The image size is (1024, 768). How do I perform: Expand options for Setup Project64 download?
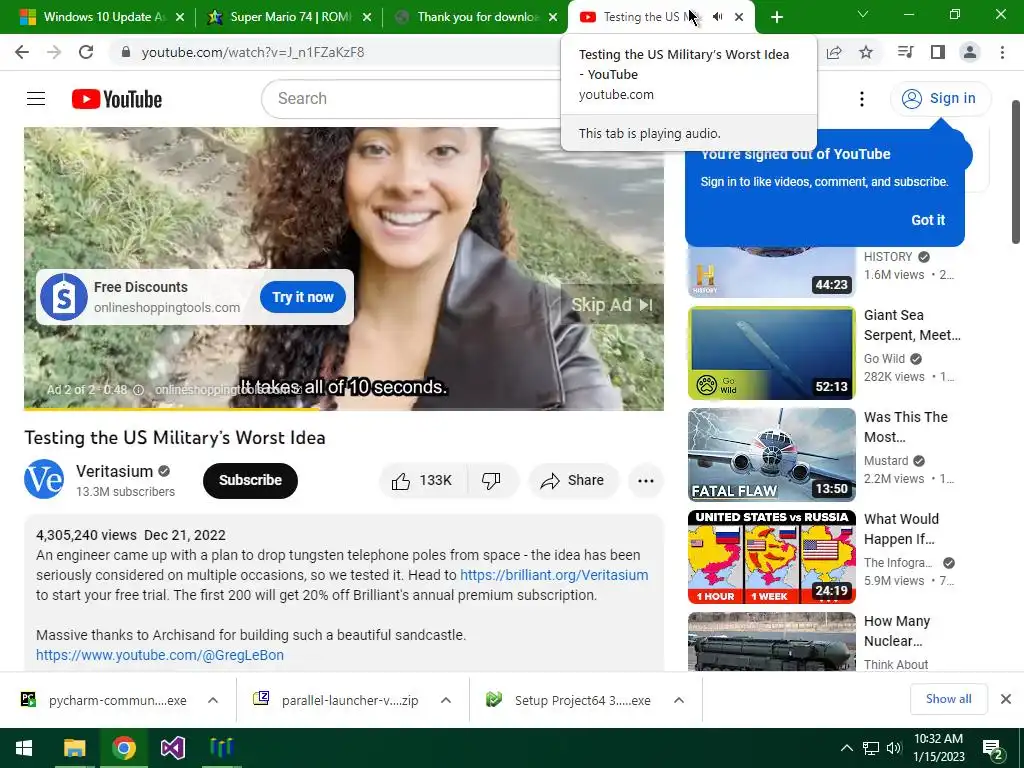(679, 700)
